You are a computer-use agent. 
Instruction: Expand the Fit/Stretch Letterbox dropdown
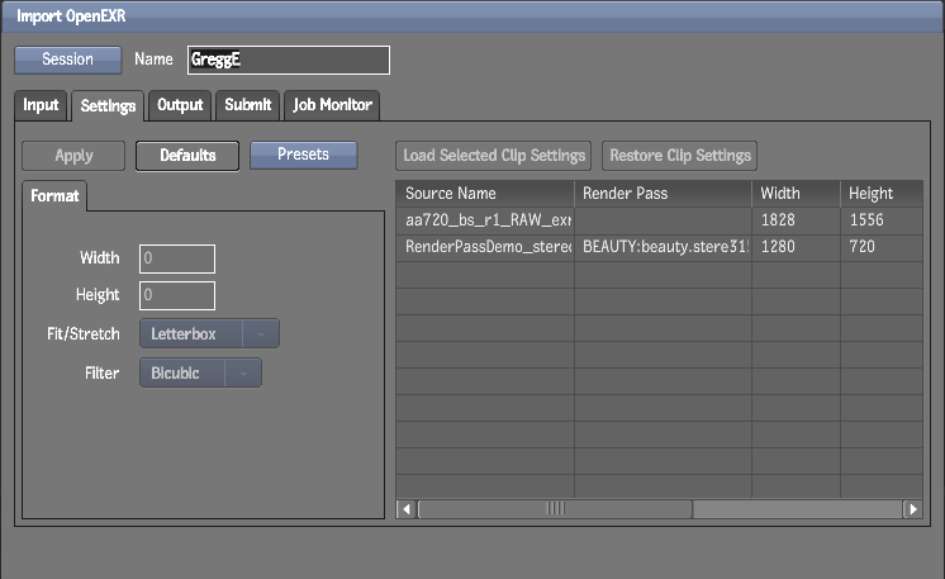(x=209, y=334)
